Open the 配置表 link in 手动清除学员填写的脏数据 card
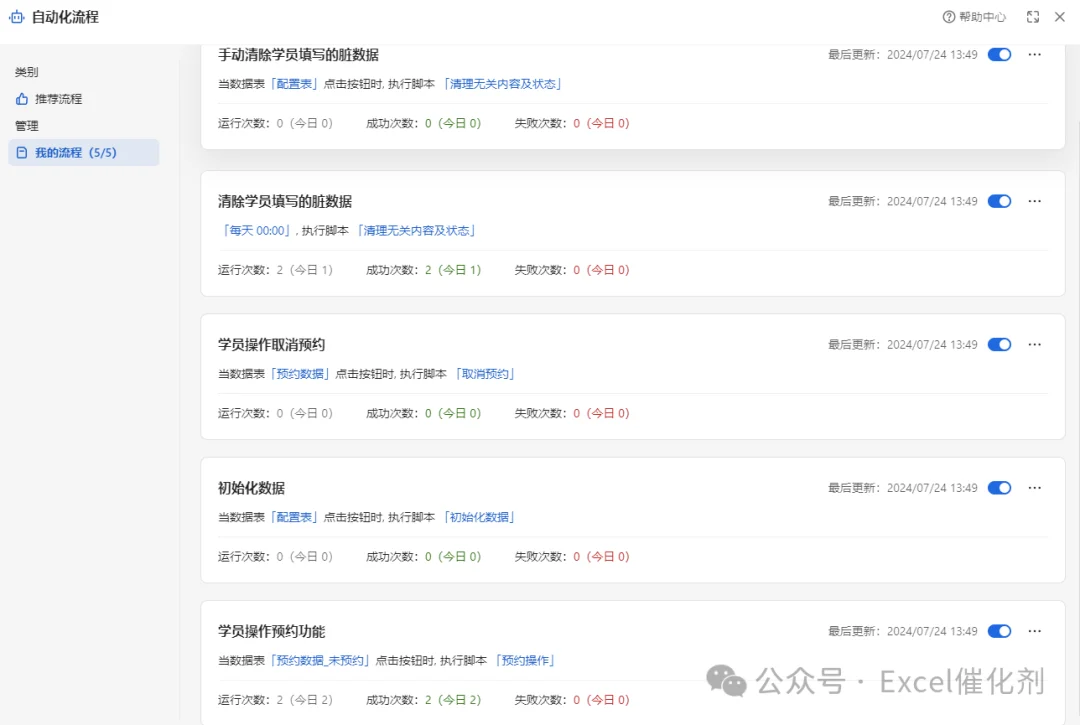 (294, 84)
